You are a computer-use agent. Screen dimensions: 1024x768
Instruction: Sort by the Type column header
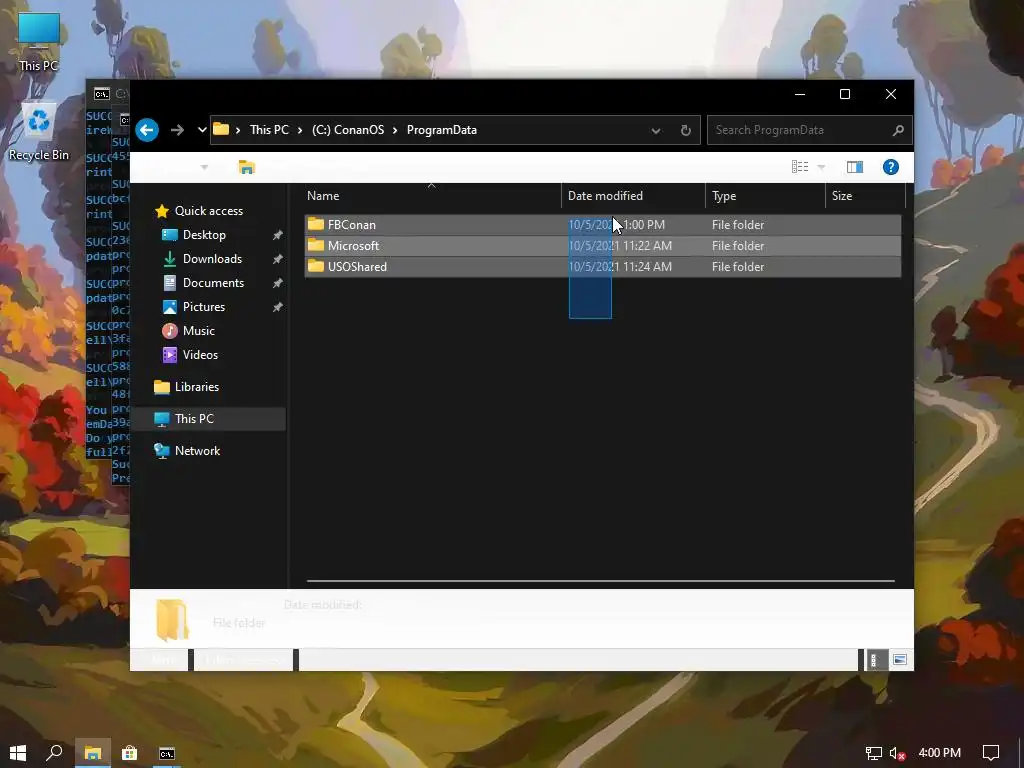point(765,196)
